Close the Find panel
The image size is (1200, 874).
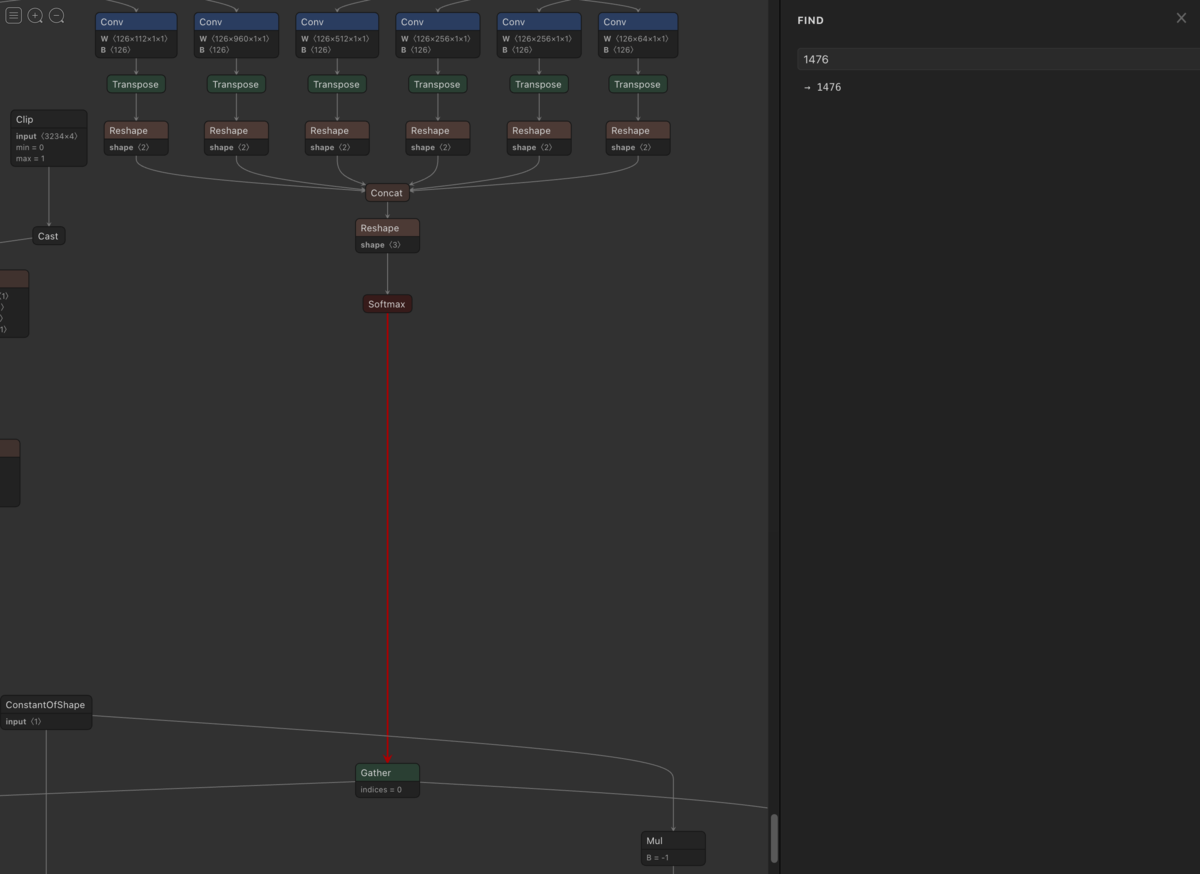pyautogui.click(x=1181, y=18)
